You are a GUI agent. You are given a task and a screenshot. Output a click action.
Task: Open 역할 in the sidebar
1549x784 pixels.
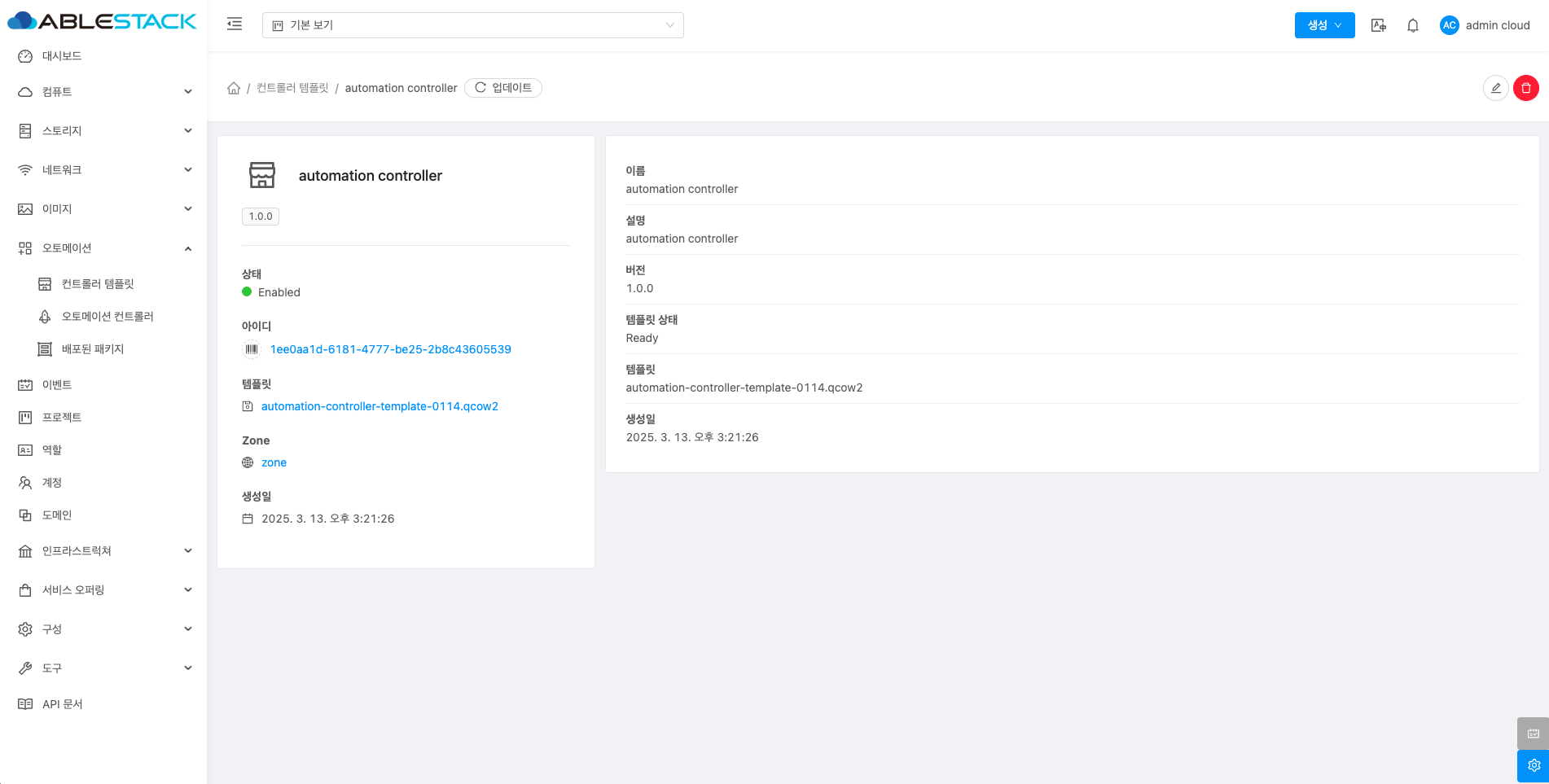point(103,450)
